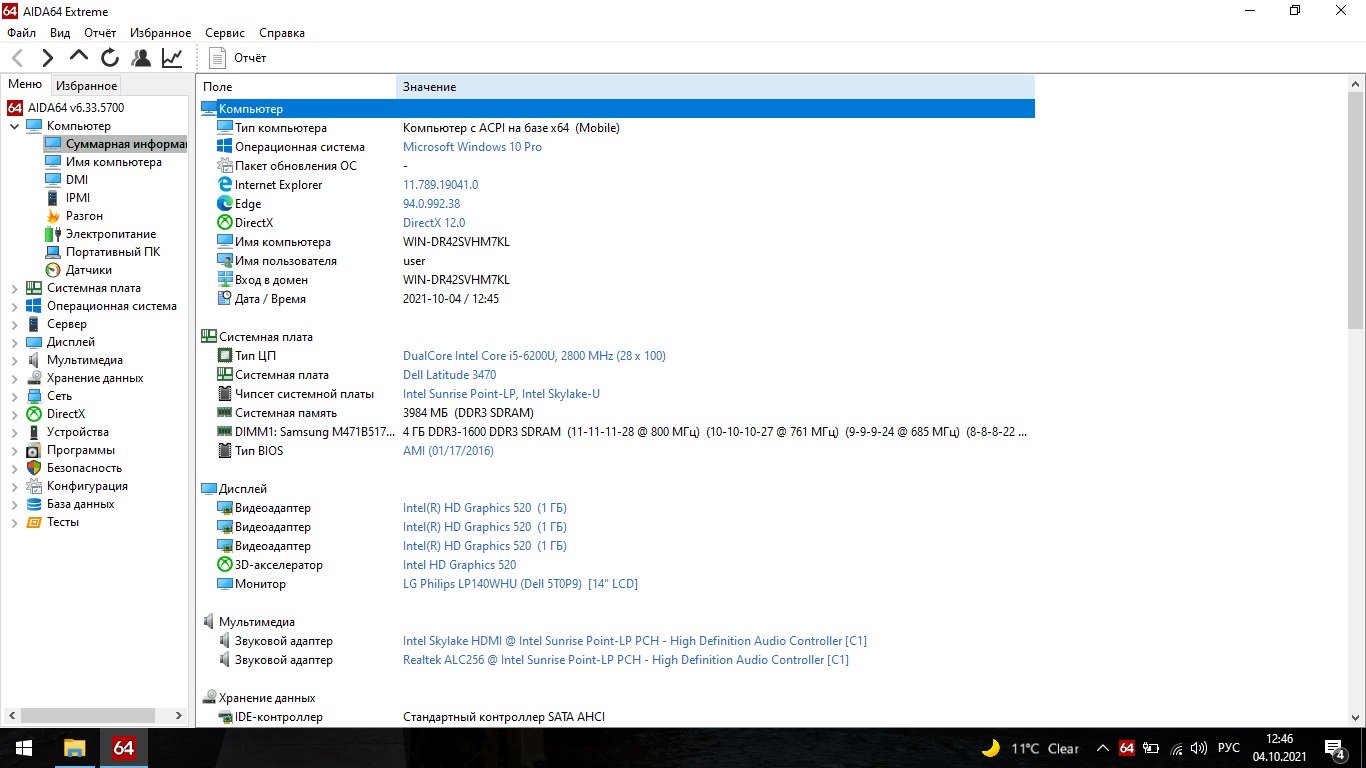Go up one level with Up arrow
1366x768 pixels.
pyautogui.click(x=79, y=57)
